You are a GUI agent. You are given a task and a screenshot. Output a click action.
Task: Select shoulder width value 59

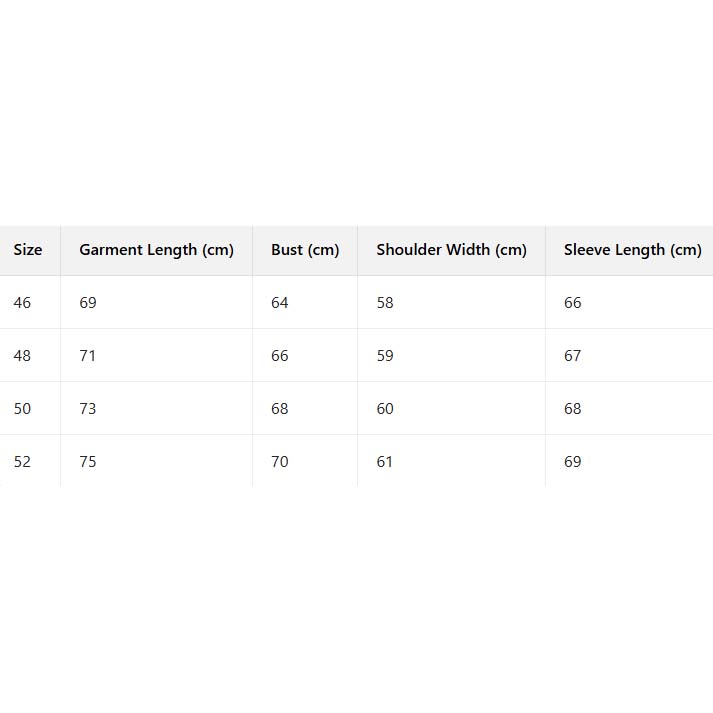385,356
